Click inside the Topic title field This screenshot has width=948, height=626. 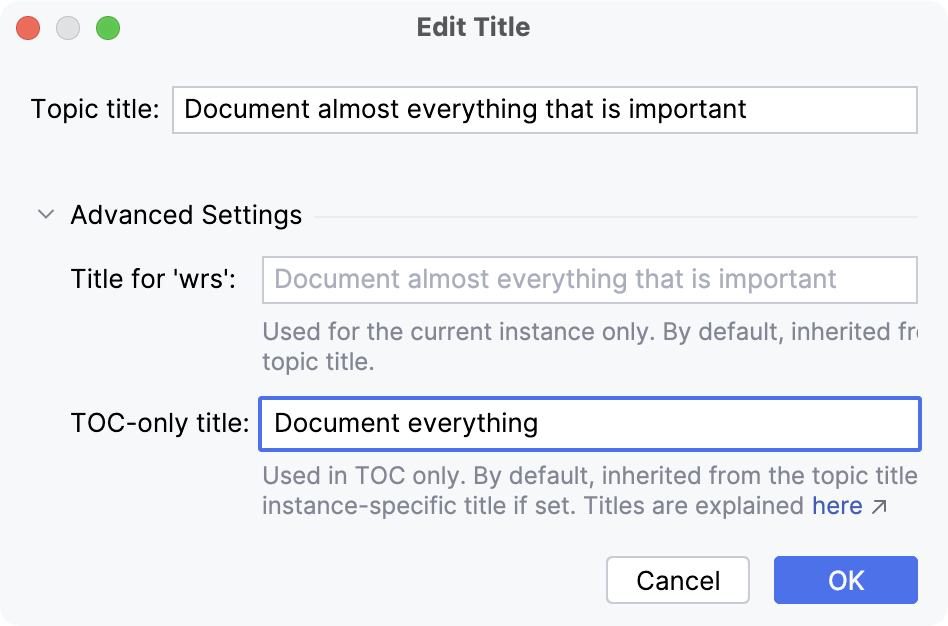click(x=545, y=110)
